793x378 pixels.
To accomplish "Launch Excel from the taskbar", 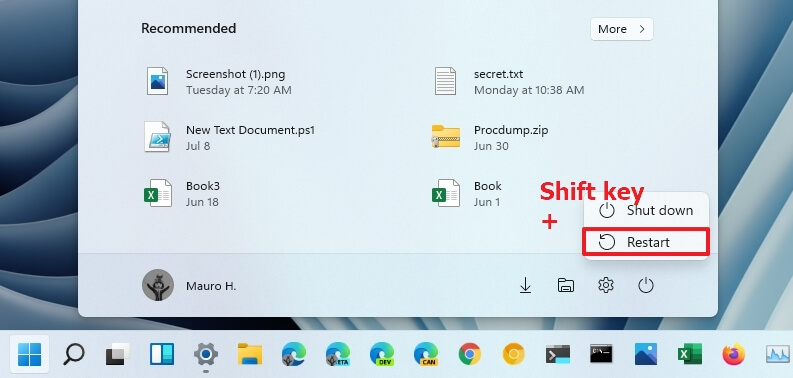I will click(x=690, y=354).
